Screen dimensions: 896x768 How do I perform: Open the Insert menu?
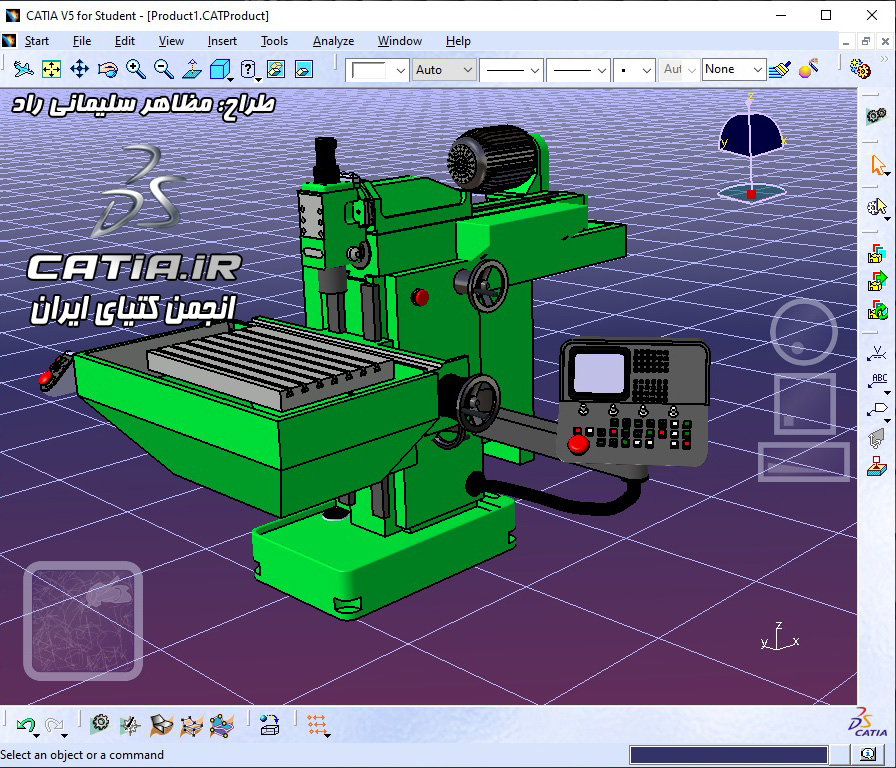click(x=222, y=41)
